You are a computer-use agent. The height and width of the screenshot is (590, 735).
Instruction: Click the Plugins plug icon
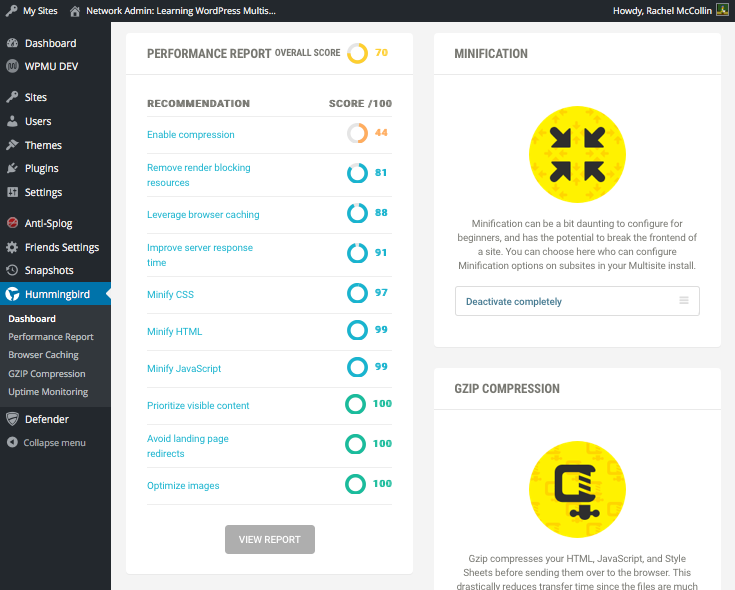(x=13, y=168)
